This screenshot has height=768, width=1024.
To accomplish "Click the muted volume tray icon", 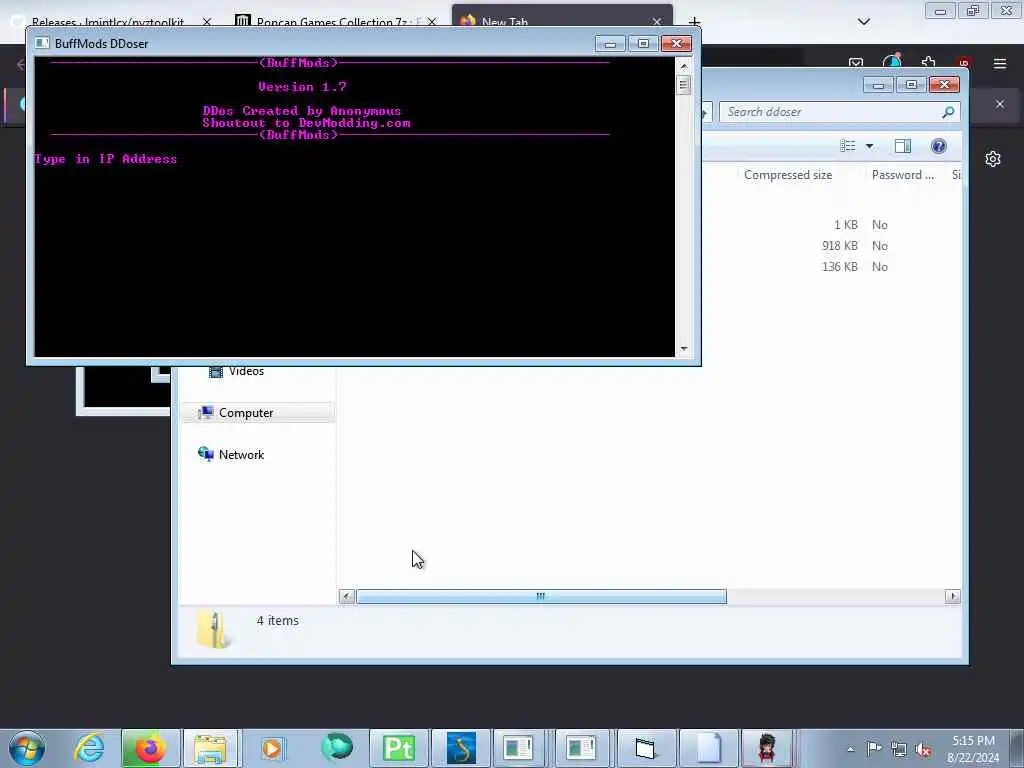I will coord(923,750).
